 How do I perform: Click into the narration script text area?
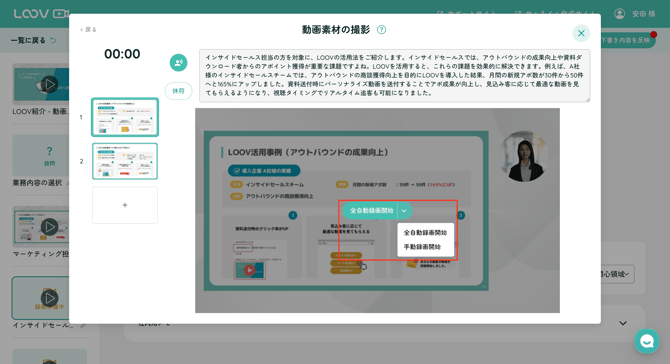click(x=394, y=75)
